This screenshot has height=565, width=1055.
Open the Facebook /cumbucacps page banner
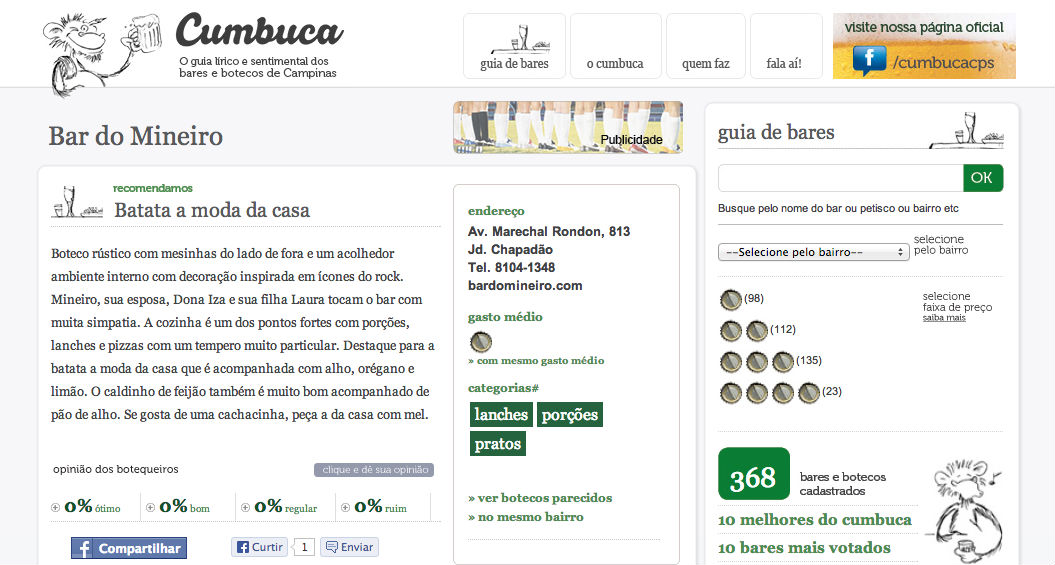coord(924,46)
